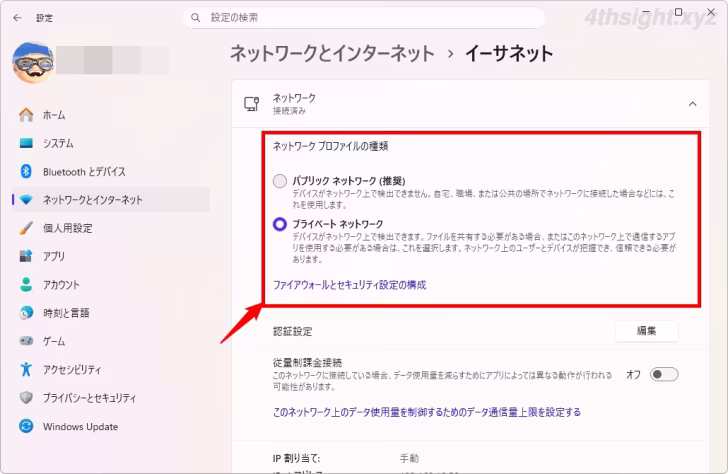Click the アカウント person icon
Screen dimensions: 728x474
pyautogui.click(x=26, y=284)
